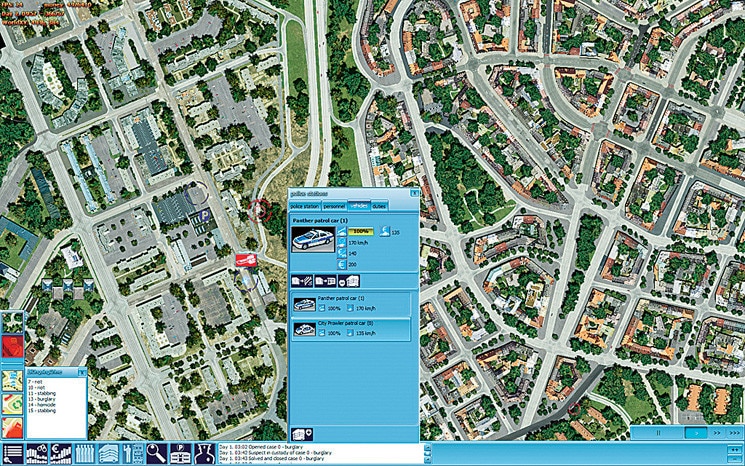
Task: Close the police stations panel
Action: (x=414, y=193)
